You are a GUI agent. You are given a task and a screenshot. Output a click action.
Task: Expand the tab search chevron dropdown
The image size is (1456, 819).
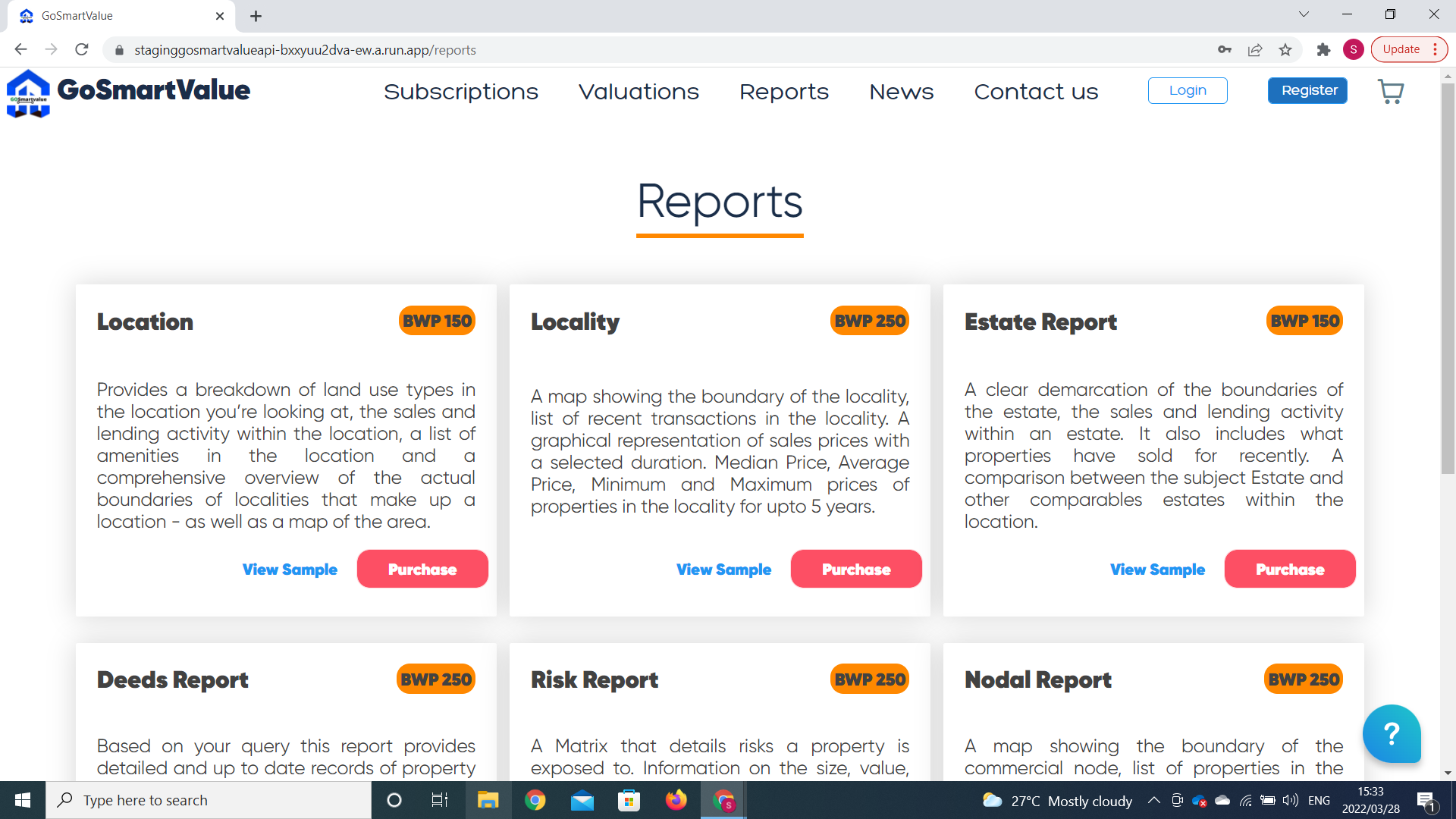tap(1304, 14)
